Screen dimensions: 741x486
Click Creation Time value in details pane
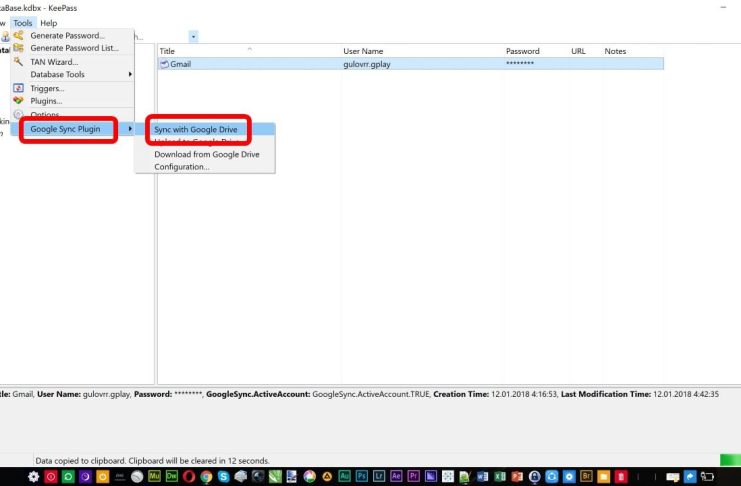(x=525, y=394)
